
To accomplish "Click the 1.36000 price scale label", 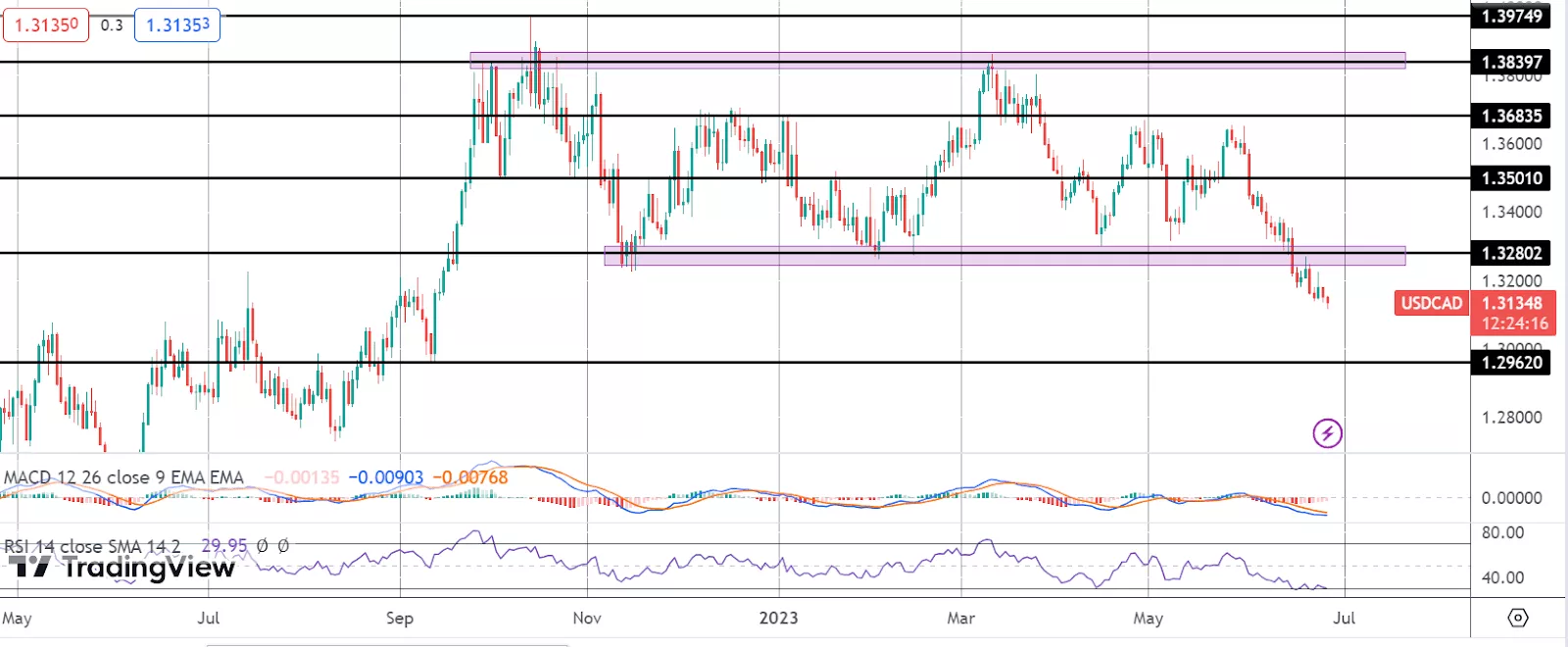I will tap(1512, 144).
